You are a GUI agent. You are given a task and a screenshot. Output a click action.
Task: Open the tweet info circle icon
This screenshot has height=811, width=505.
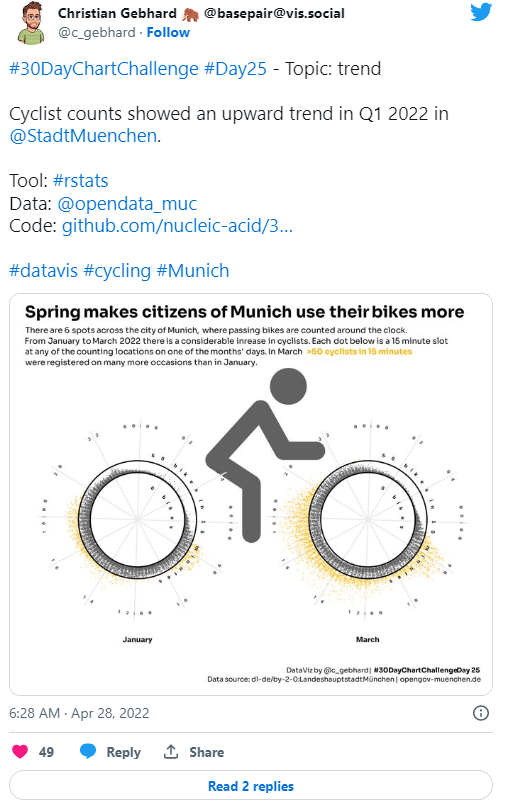pos(481,713)
